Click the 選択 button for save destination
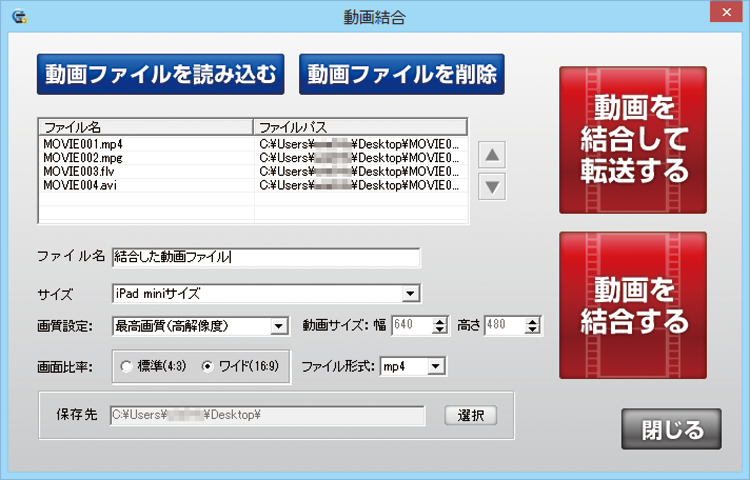 click(x=470, y=415)
